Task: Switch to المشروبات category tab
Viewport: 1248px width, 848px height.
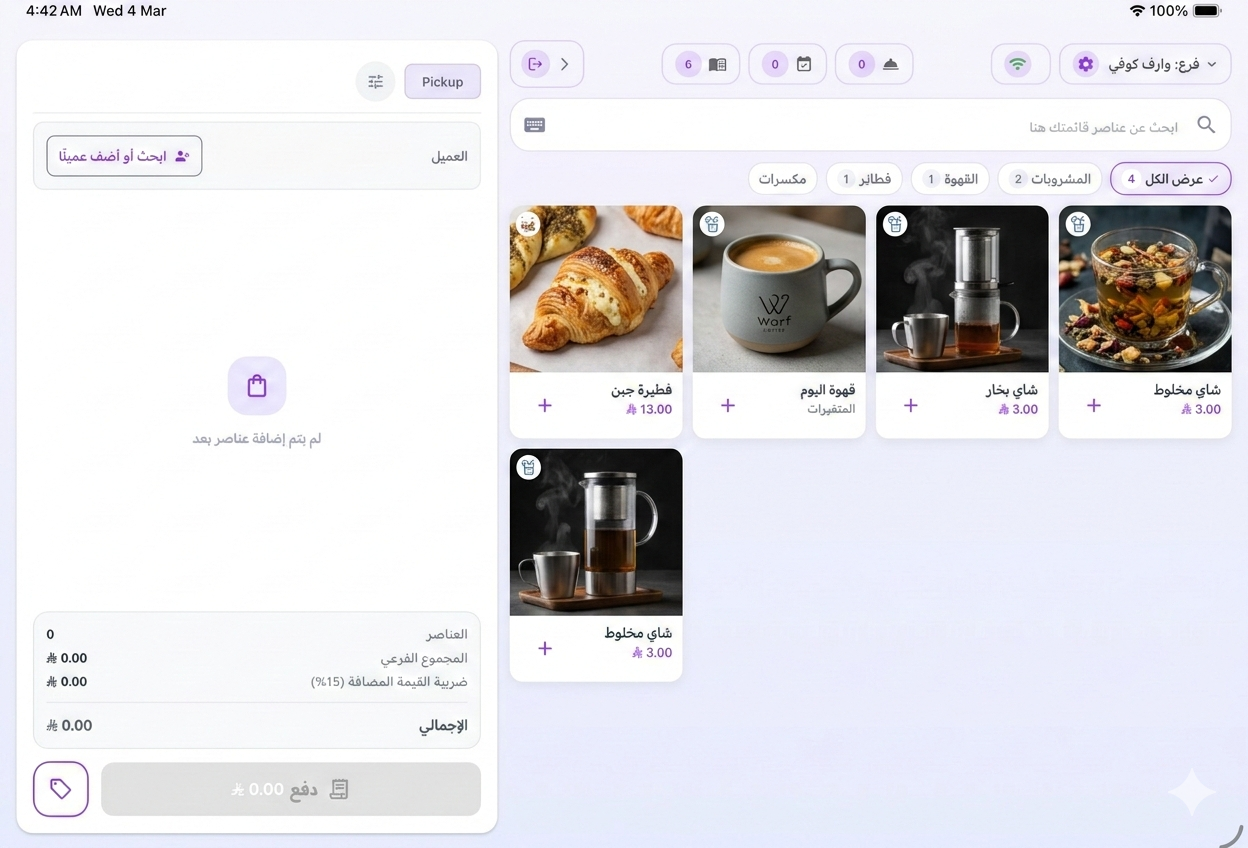Action: pos(1050,179)
